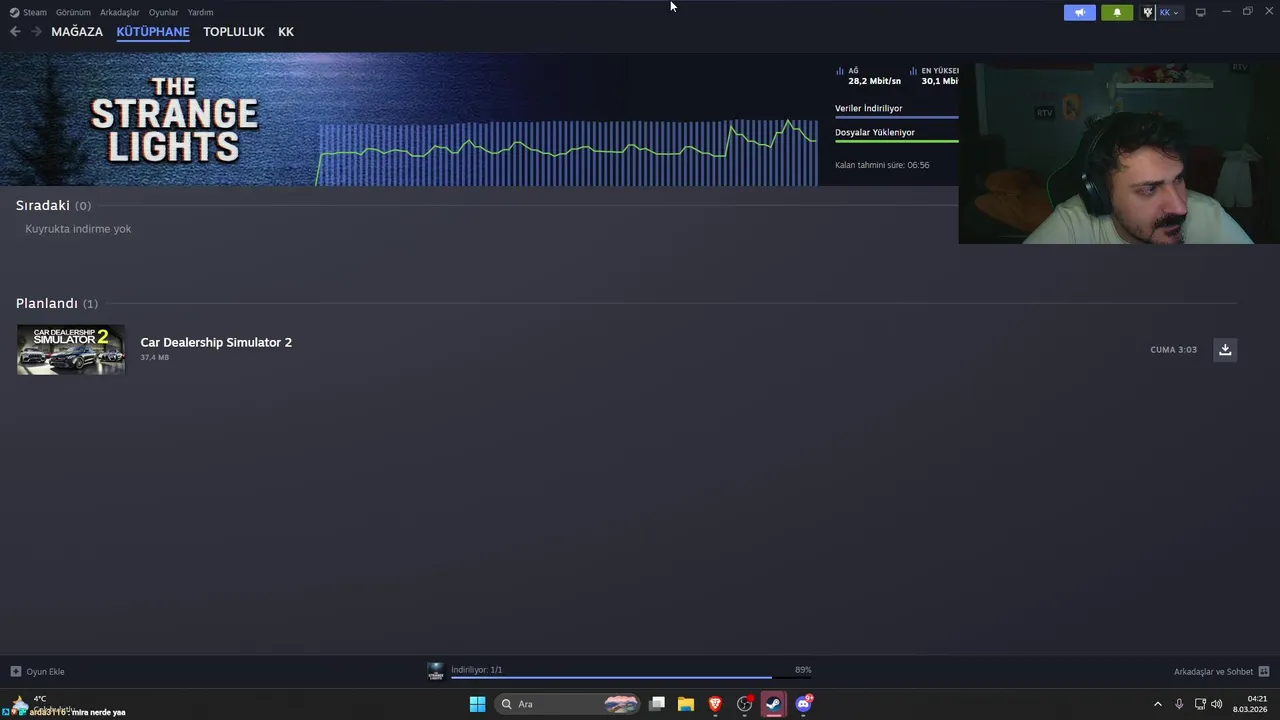Open Task View on the taskbar

[x=657, y=704]
